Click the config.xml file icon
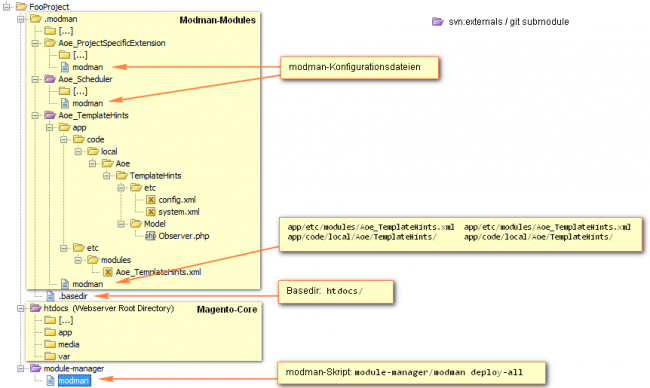Screen dimensions: 650x388 point(151,200)
